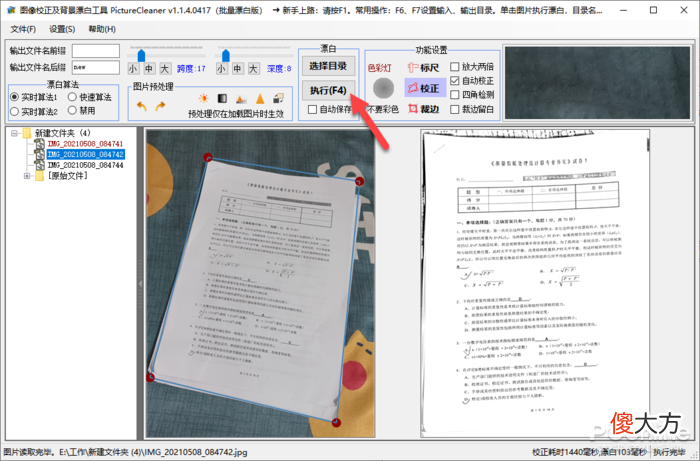Set 深度 depth to 大
This screenshot has height=461, width=700.
coord(253,69)
